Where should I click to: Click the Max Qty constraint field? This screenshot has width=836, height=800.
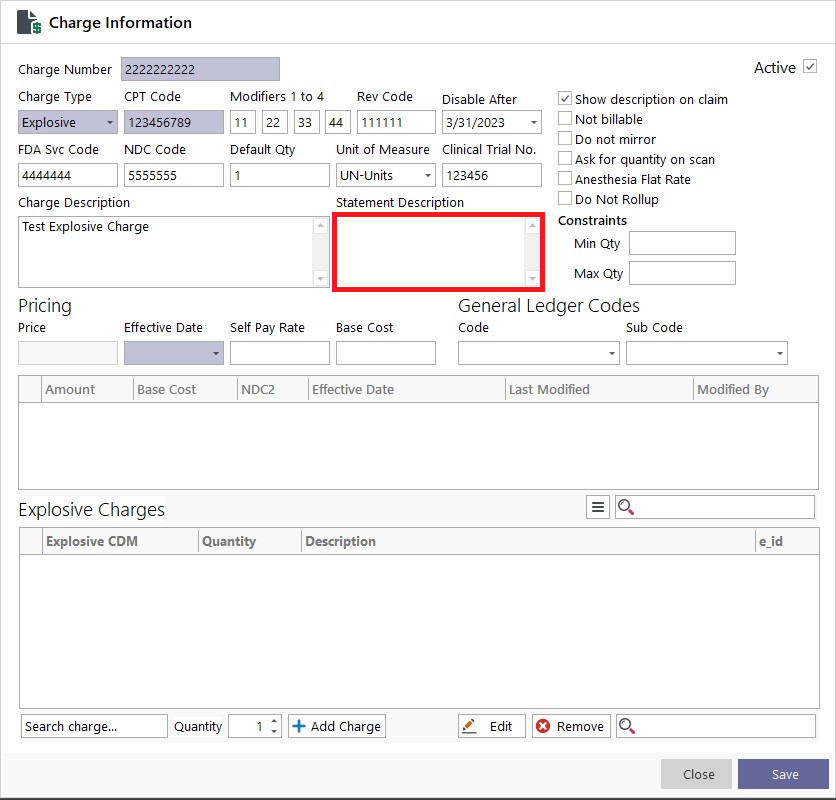[x=682, y=273]
